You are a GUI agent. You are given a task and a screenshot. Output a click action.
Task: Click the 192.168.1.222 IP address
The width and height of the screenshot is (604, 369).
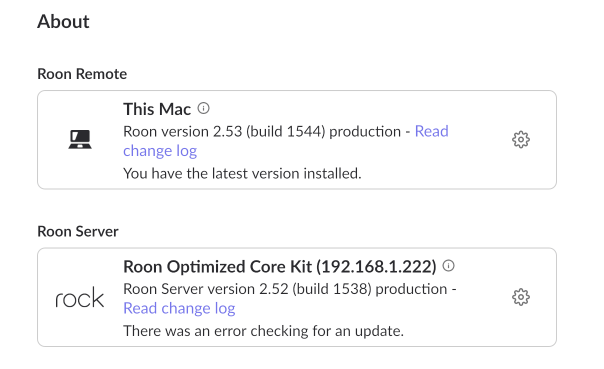(376, 267)
